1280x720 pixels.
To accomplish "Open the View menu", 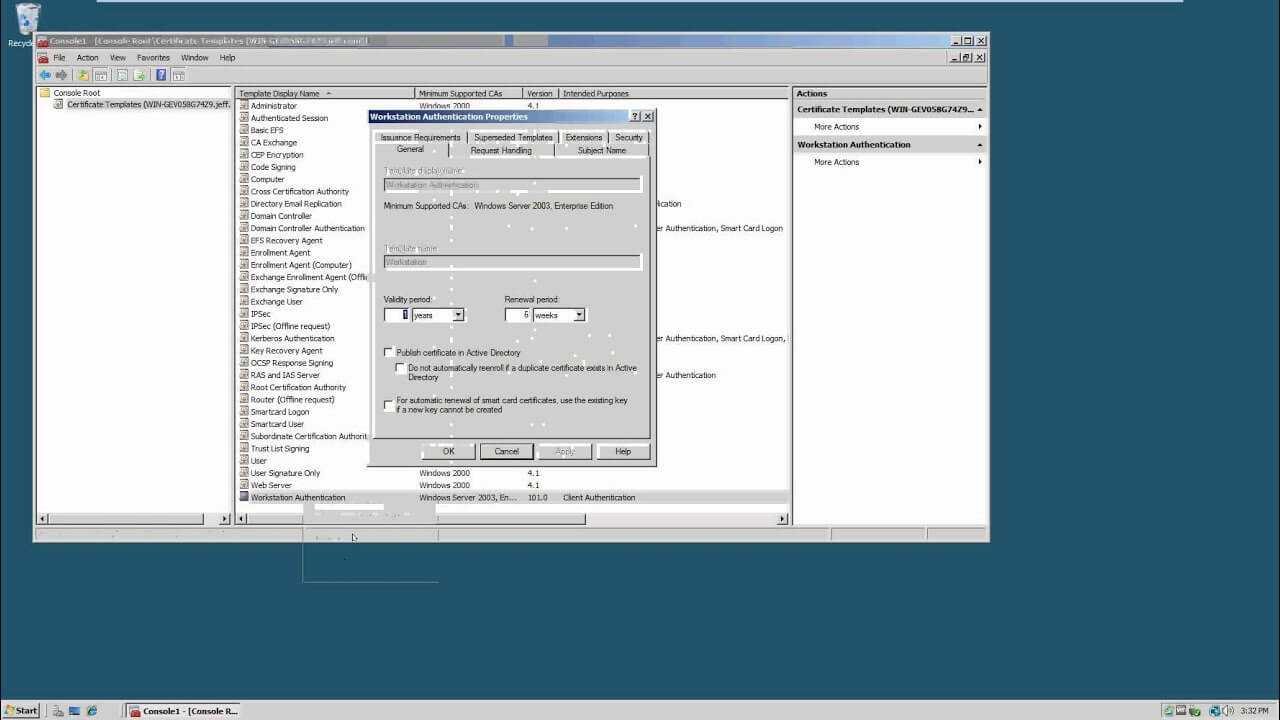I will 118,58.
